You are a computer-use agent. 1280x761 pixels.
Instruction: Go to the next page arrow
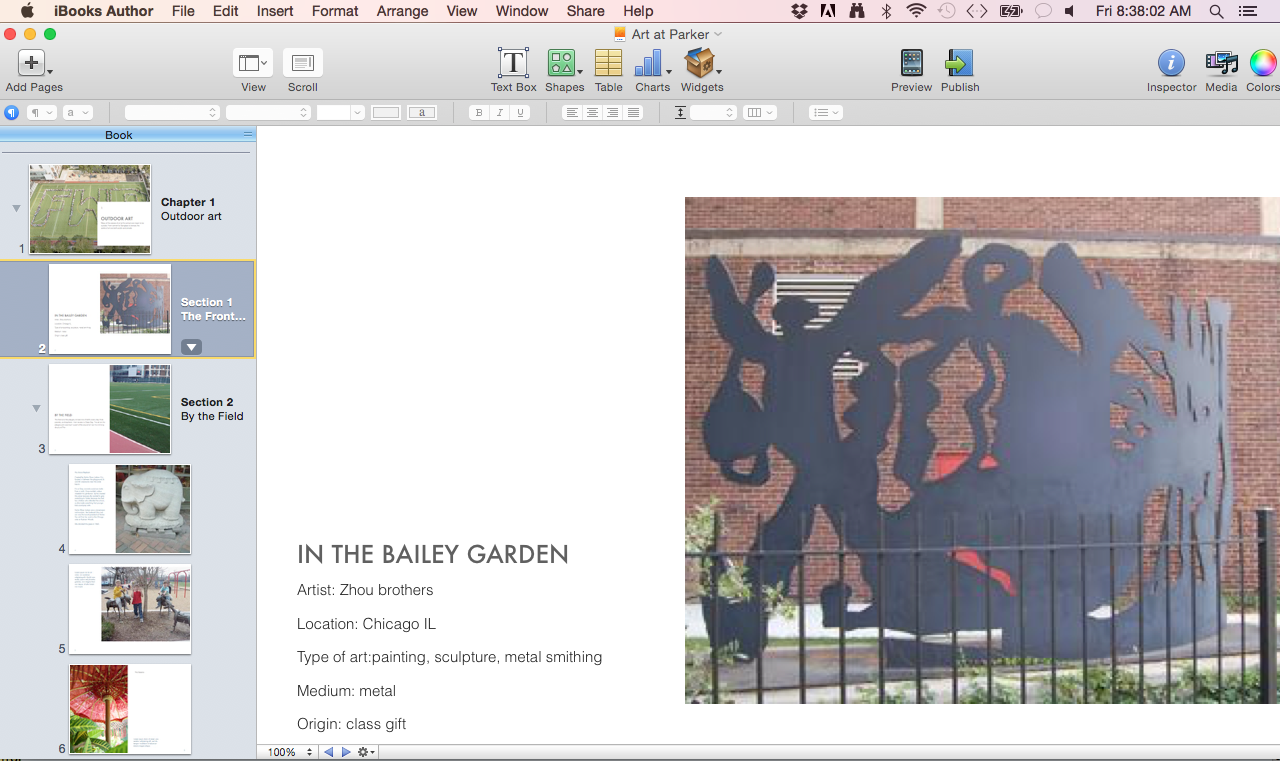pos(346,752)
